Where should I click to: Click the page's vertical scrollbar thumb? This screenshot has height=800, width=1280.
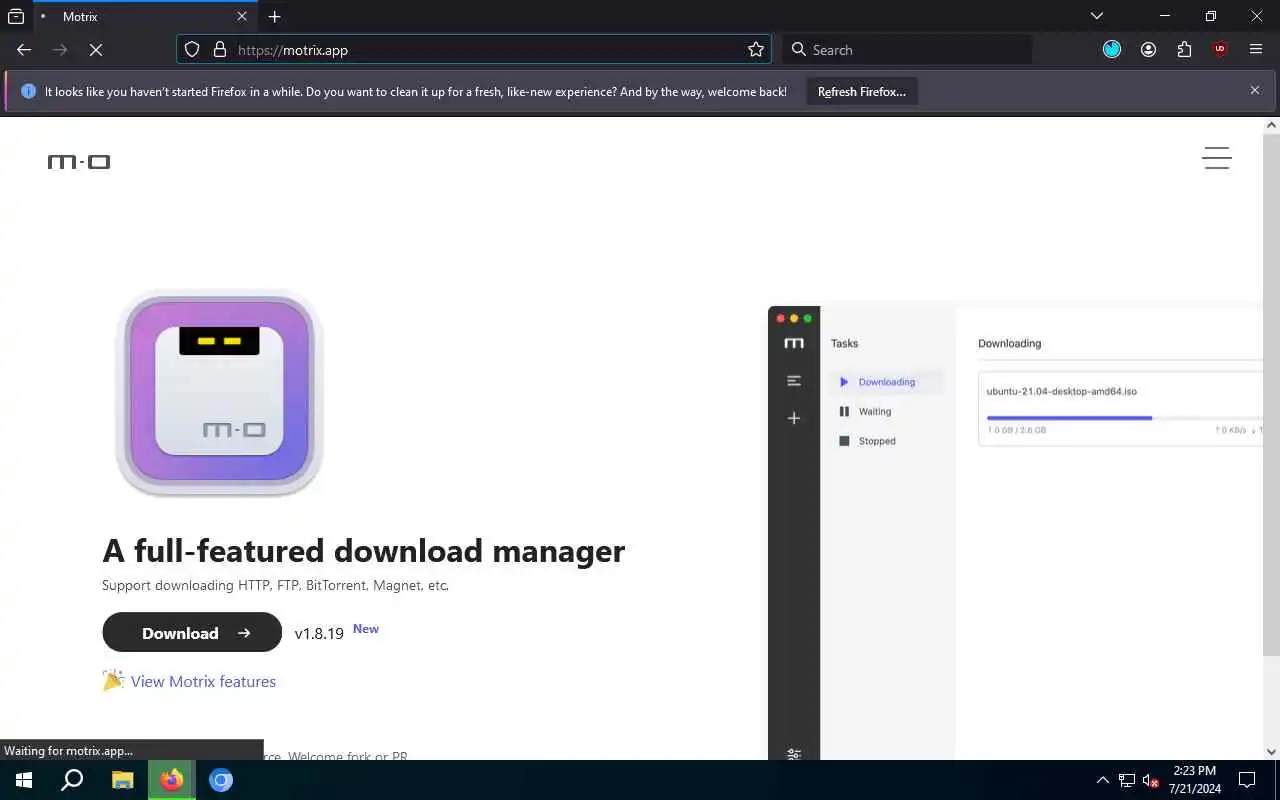(x=1272, y=394)
